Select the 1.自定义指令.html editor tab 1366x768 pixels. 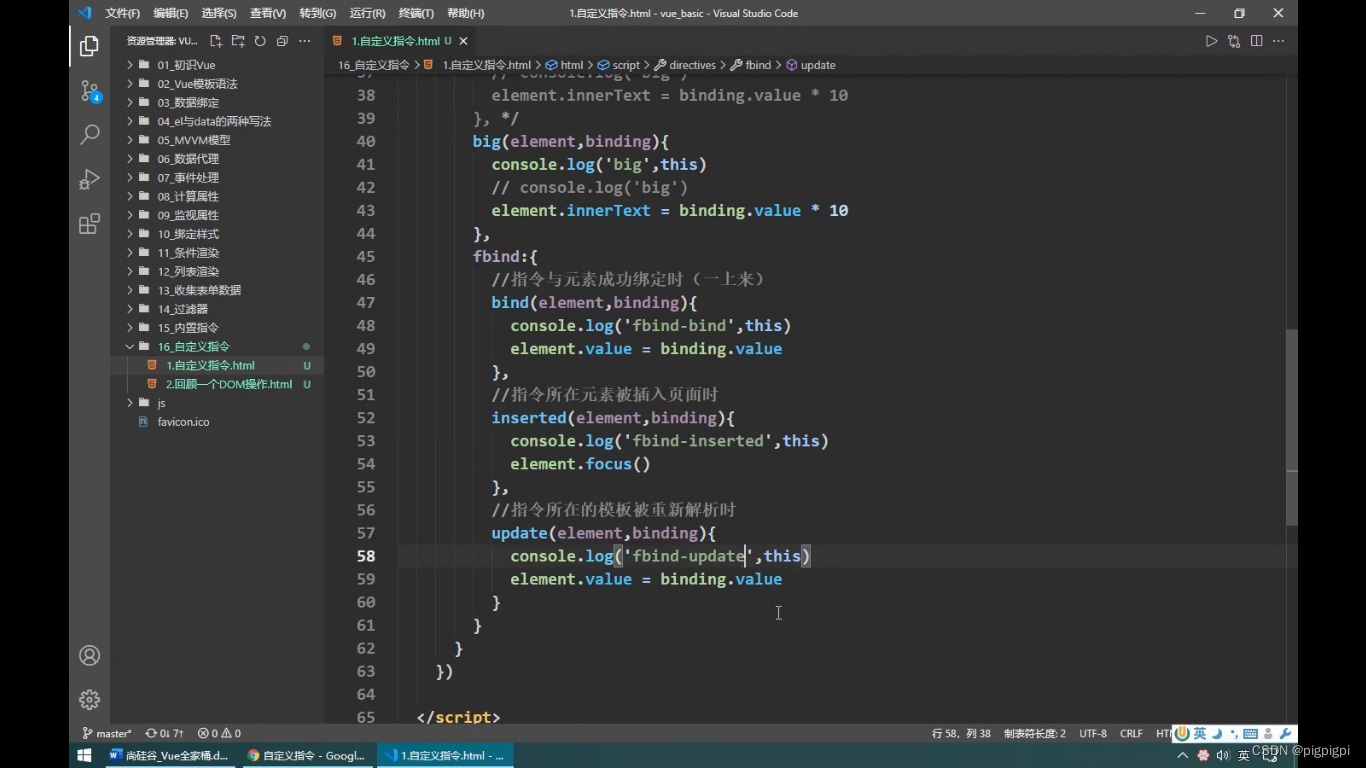(x=400, y=41)
